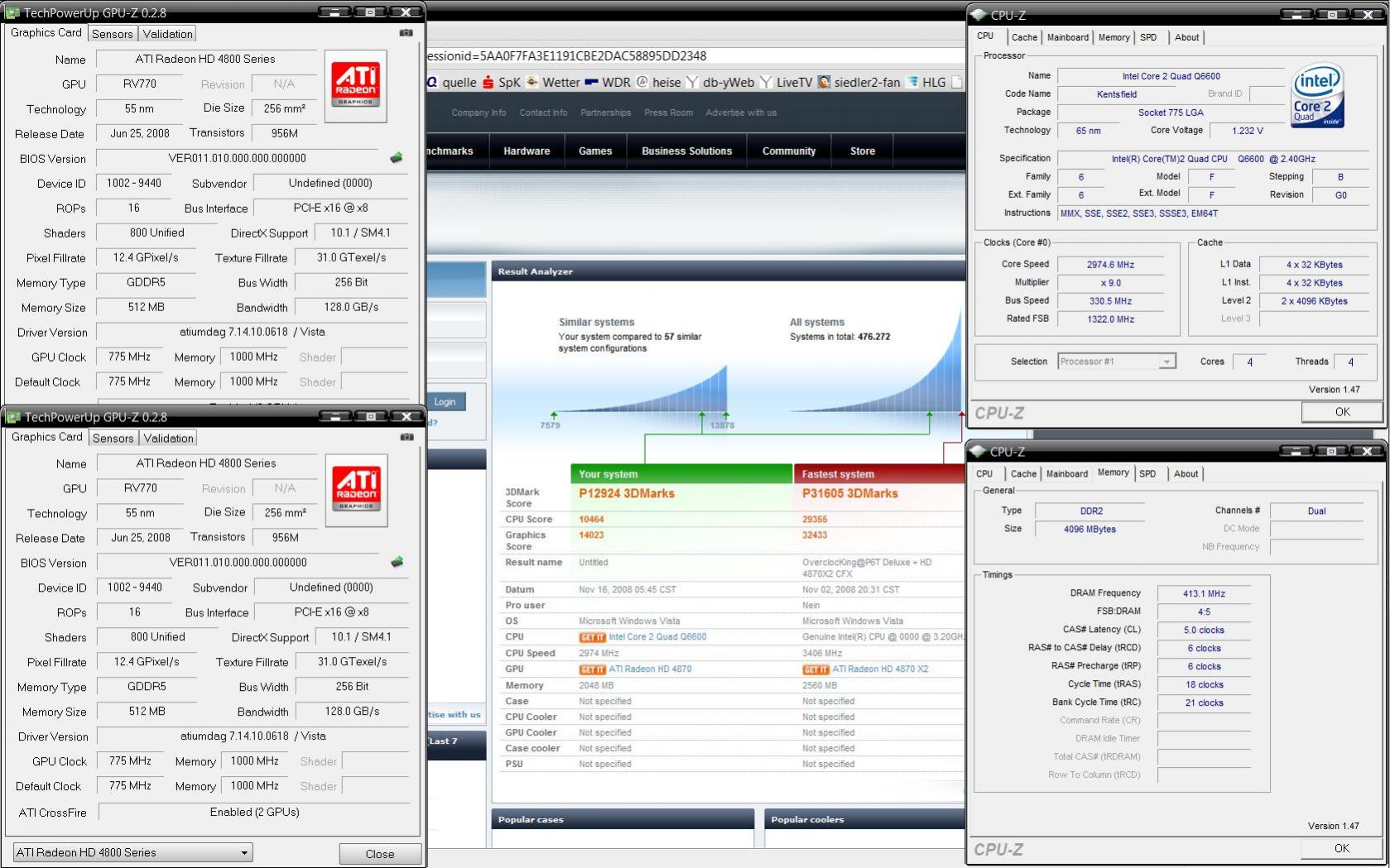Click the Community menu on the website navbar

point(789,151)
